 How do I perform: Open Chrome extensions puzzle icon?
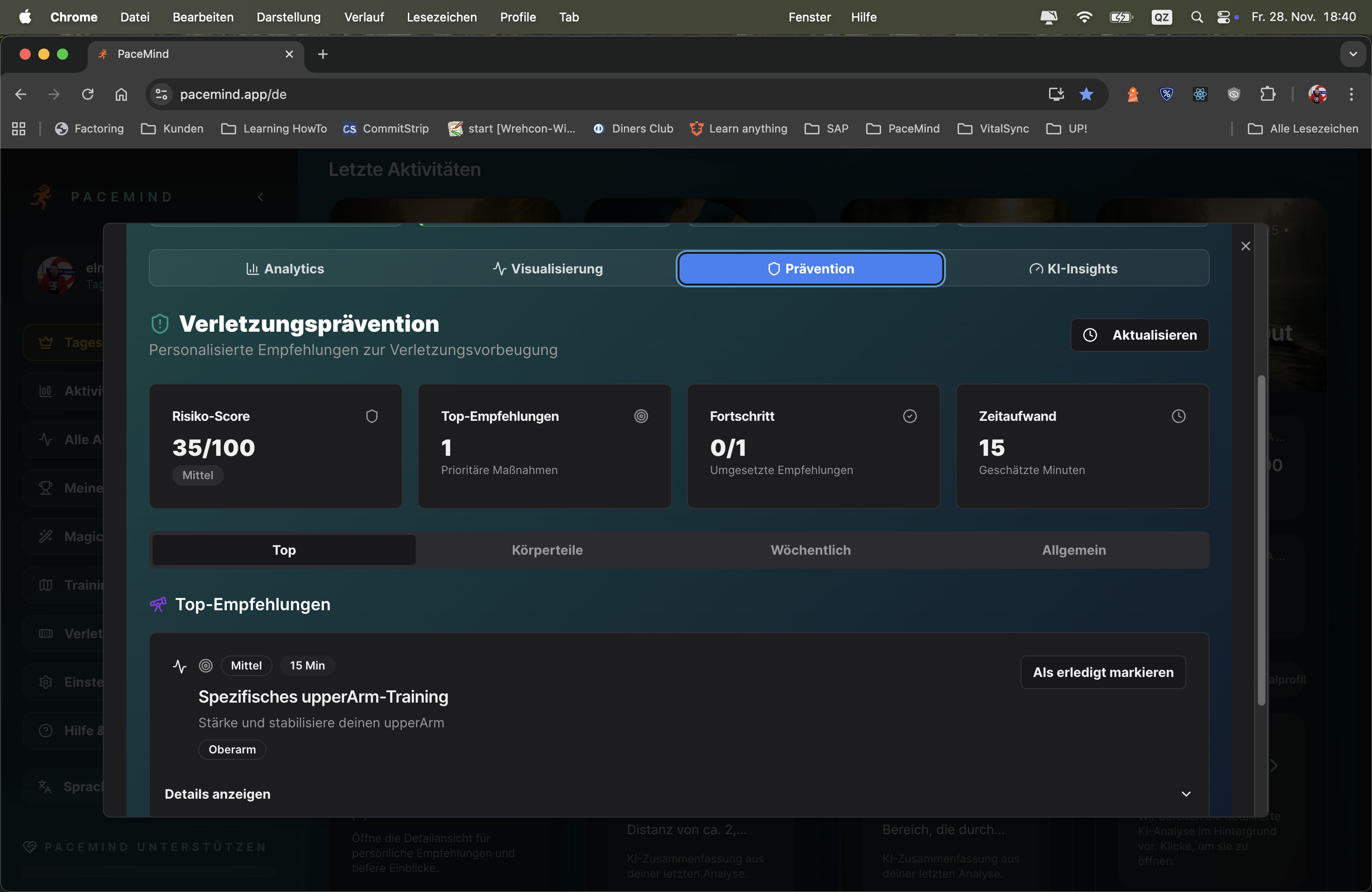1267,94
